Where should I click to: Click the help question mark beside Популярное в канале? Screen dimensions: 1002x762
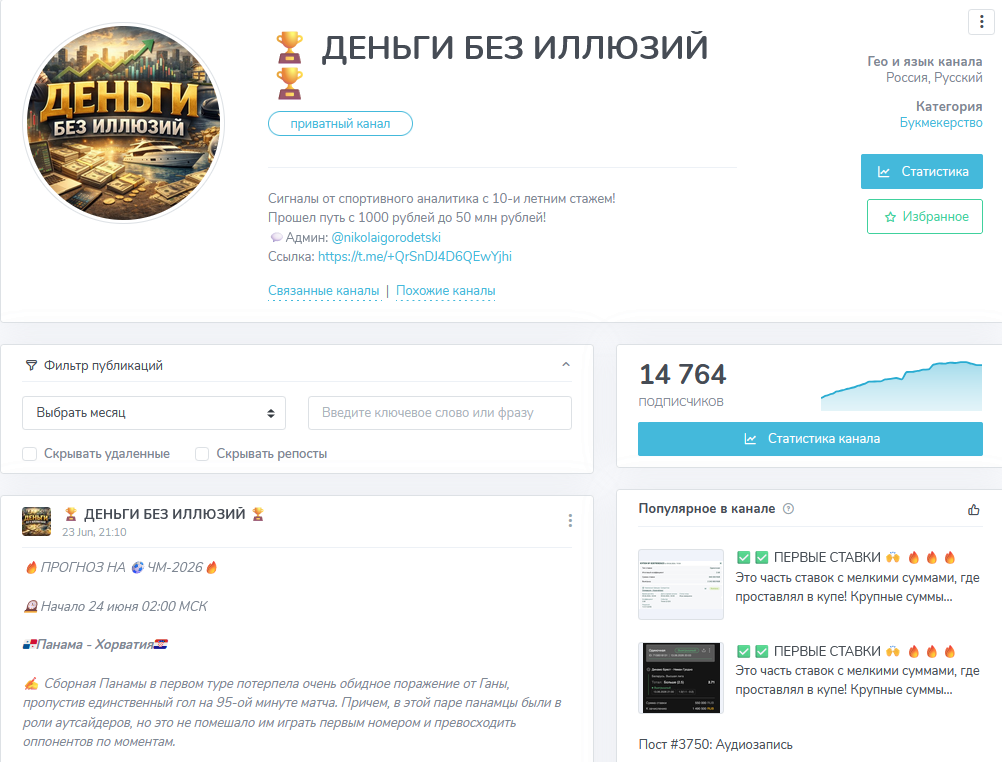789,509
